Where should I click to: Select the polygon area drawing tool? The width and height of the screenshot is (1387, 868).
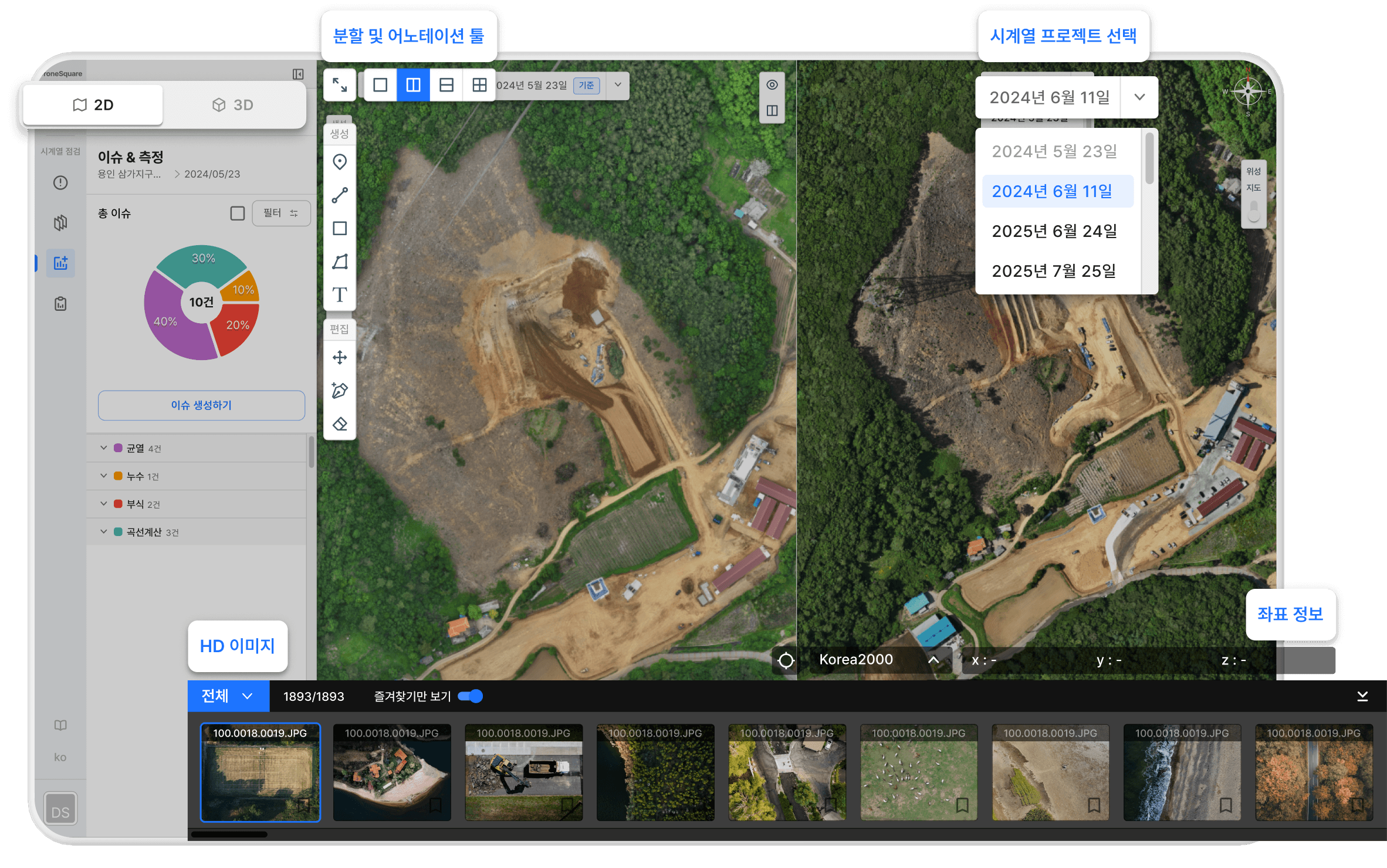[x=340, y=262]
